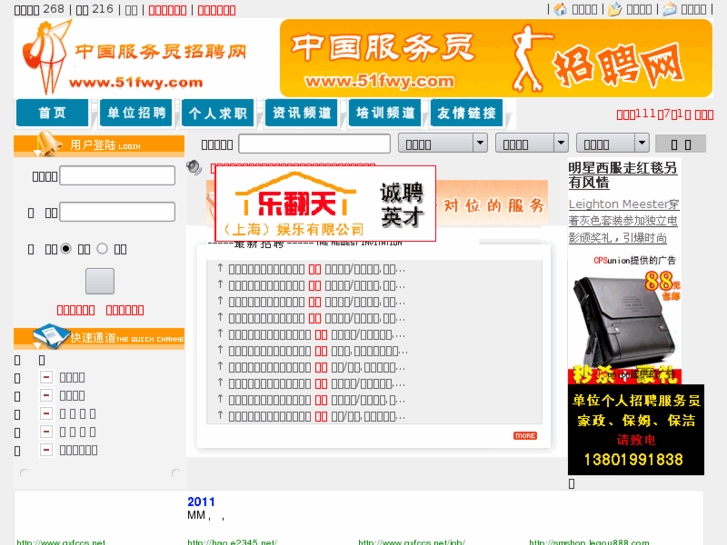Click the arrow icon of the last job listing
727x545 pixels.
click(220, 416)
